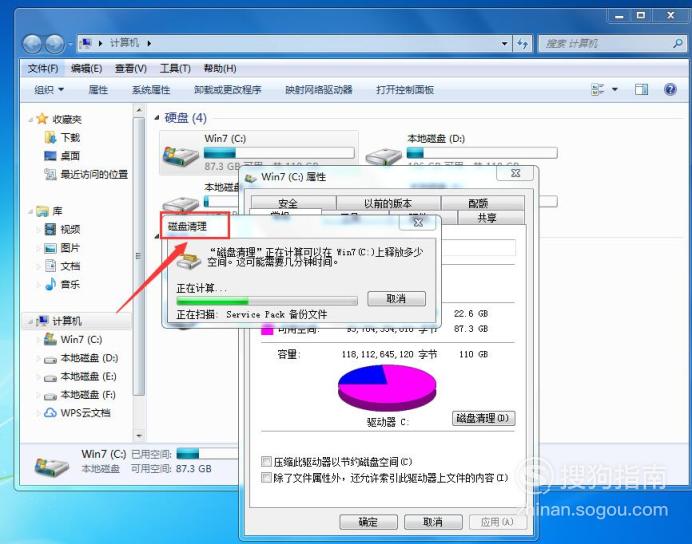Switch to the 安全 tab
This screenshot has width=692, height=544.
(288, 203)
